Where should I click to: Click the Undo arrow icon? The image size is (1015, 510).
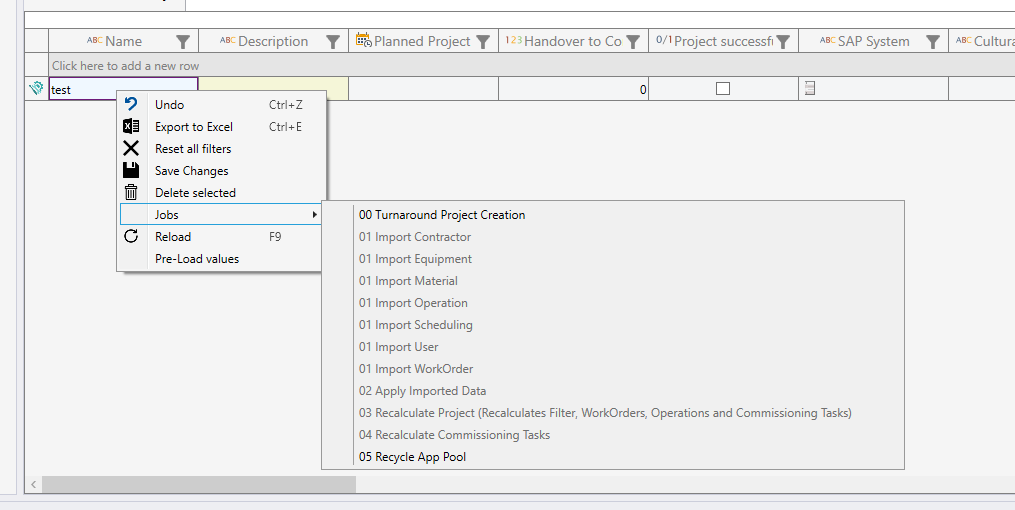(x=131, y=105)
